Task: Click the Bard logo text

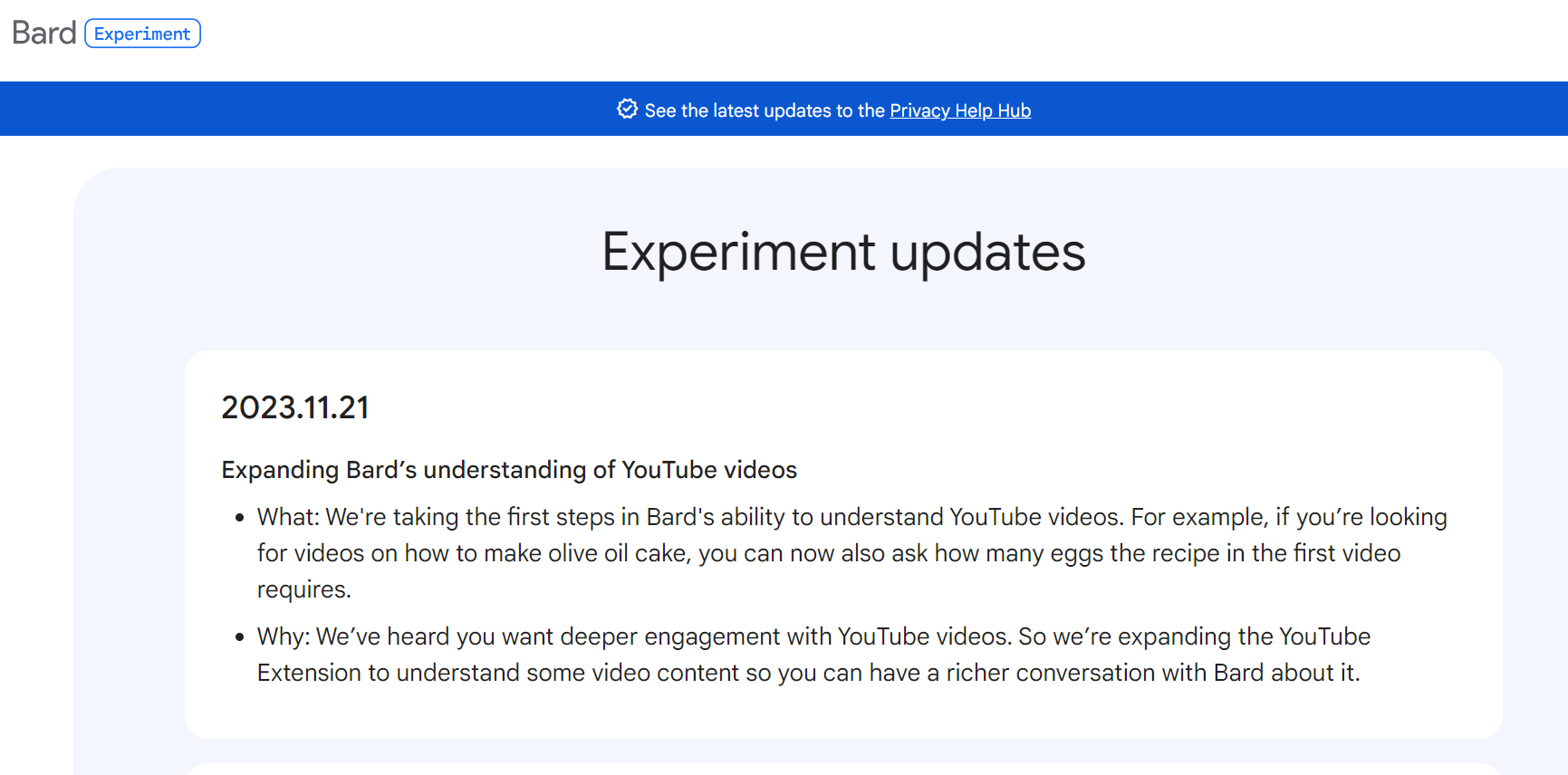Action: tap(44, 33)
